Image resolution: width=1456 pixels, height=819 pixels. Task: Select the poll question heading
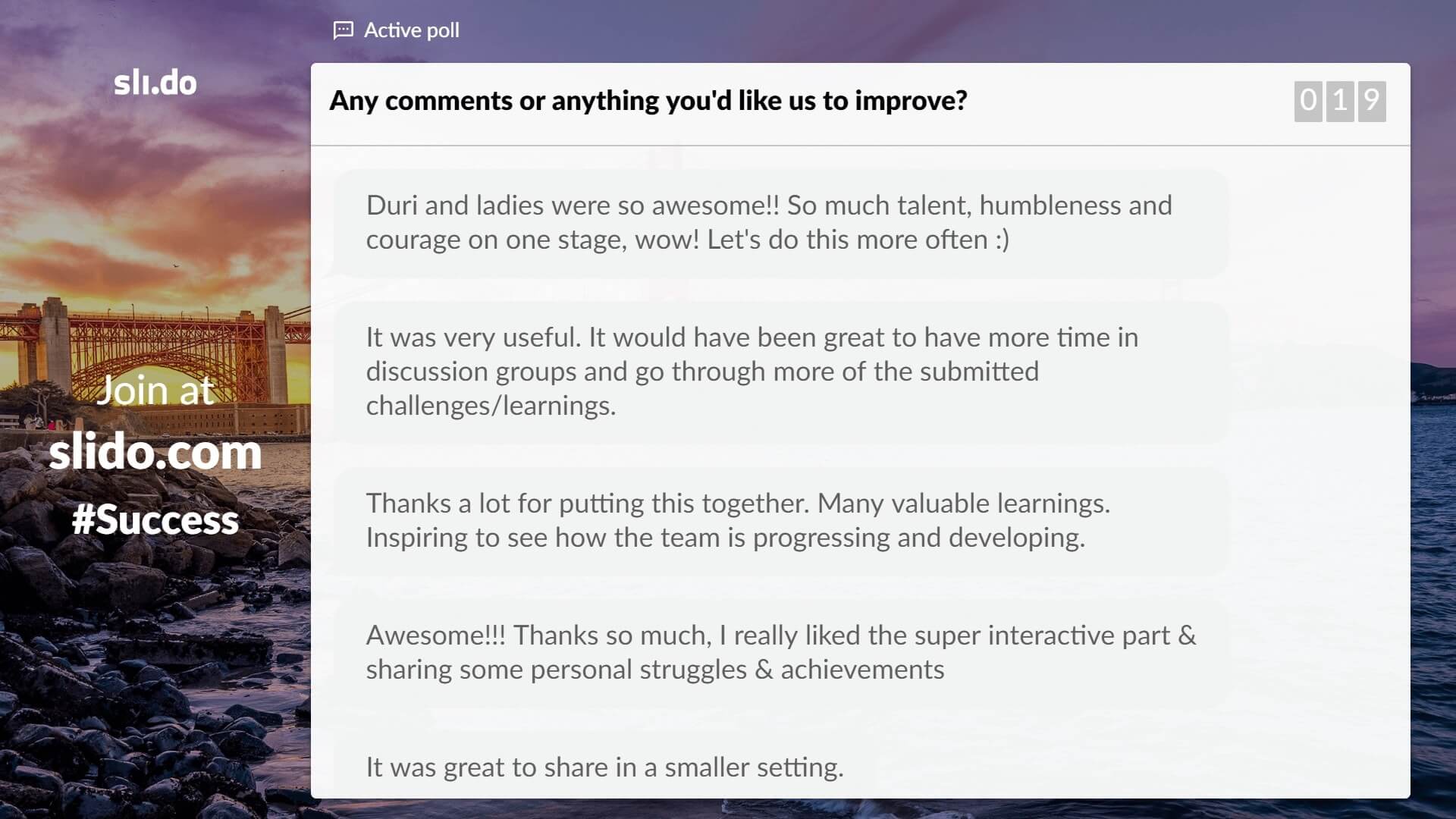648,101
